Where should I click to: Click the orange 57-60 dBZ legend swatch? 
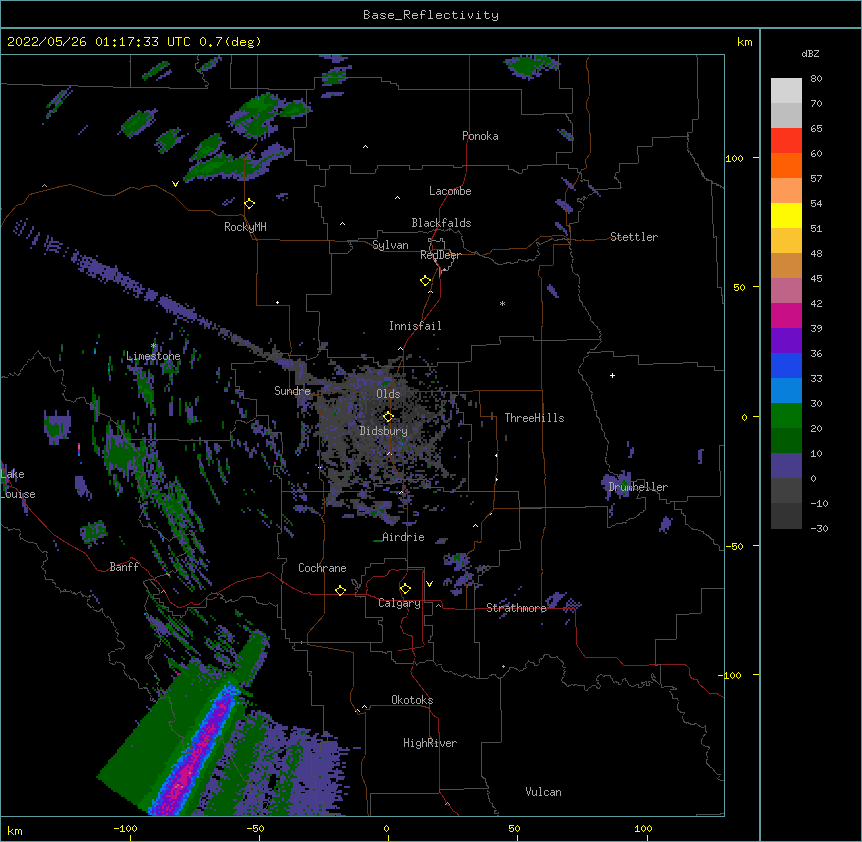(786, 166)
